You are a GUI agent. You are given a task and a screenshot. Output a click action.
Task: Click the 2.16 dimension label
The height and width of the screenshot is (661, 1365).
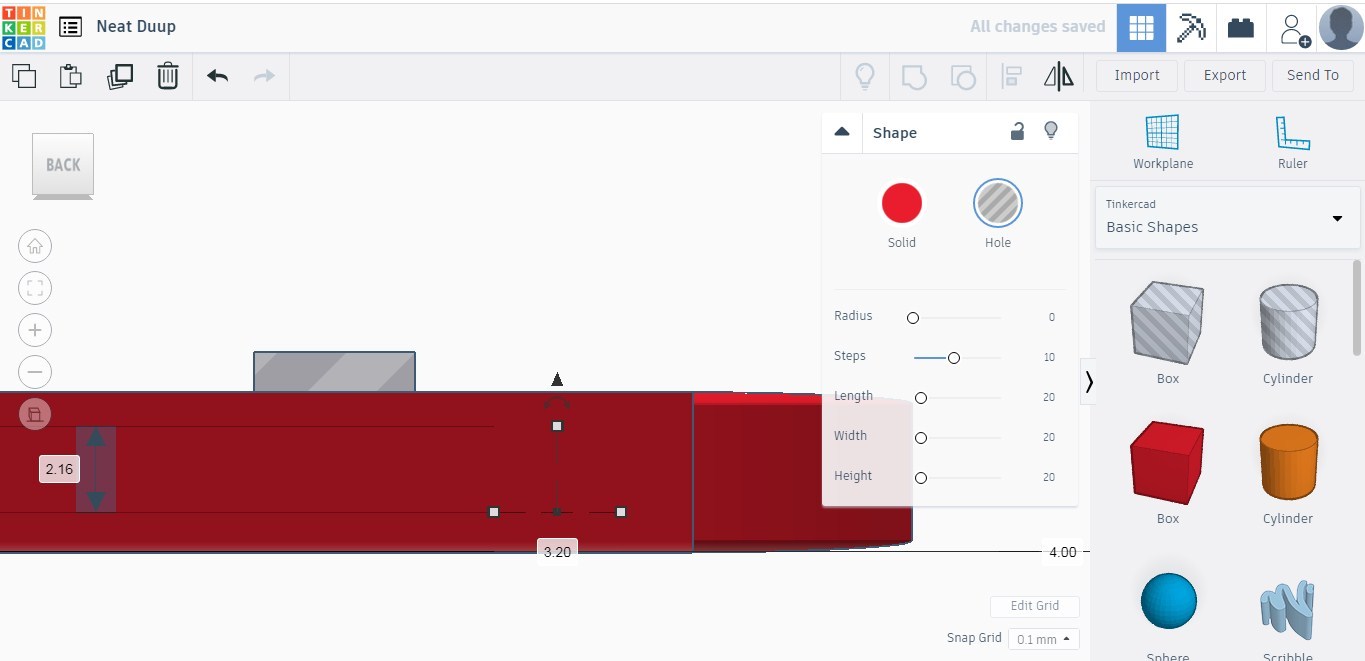pos(59,469)
